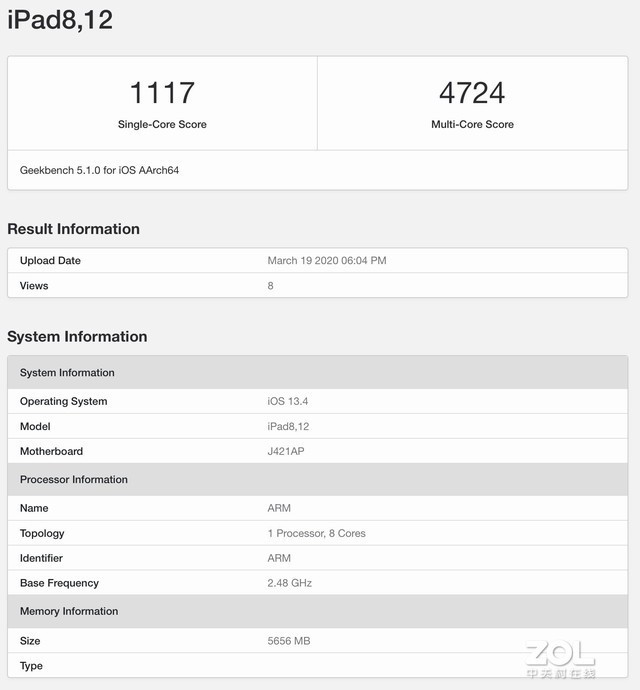
Task: Click the iPad8,12 page title
Action: (60, 20)
